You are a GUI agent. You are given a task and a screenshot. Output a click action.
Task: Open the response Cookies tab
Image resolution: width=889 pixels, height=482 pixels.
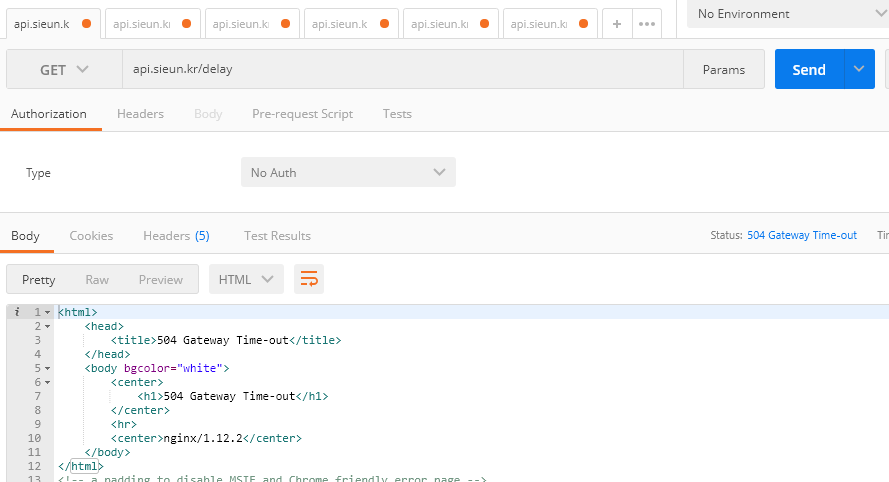[91, 236]
